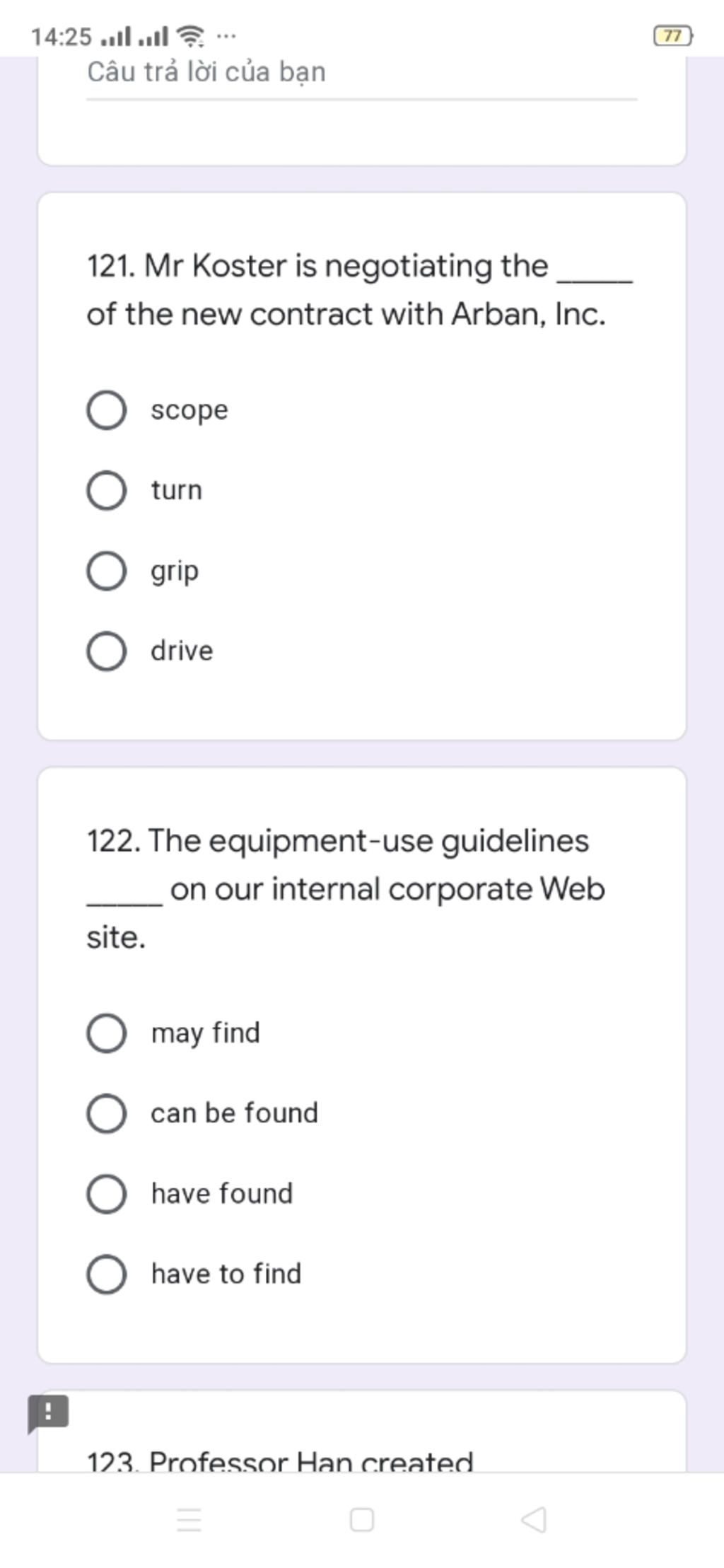Tap the report problem feedback icon
Image resolution: width=724 pixels, height=1568 pixels.
[x=48, y=1413]
